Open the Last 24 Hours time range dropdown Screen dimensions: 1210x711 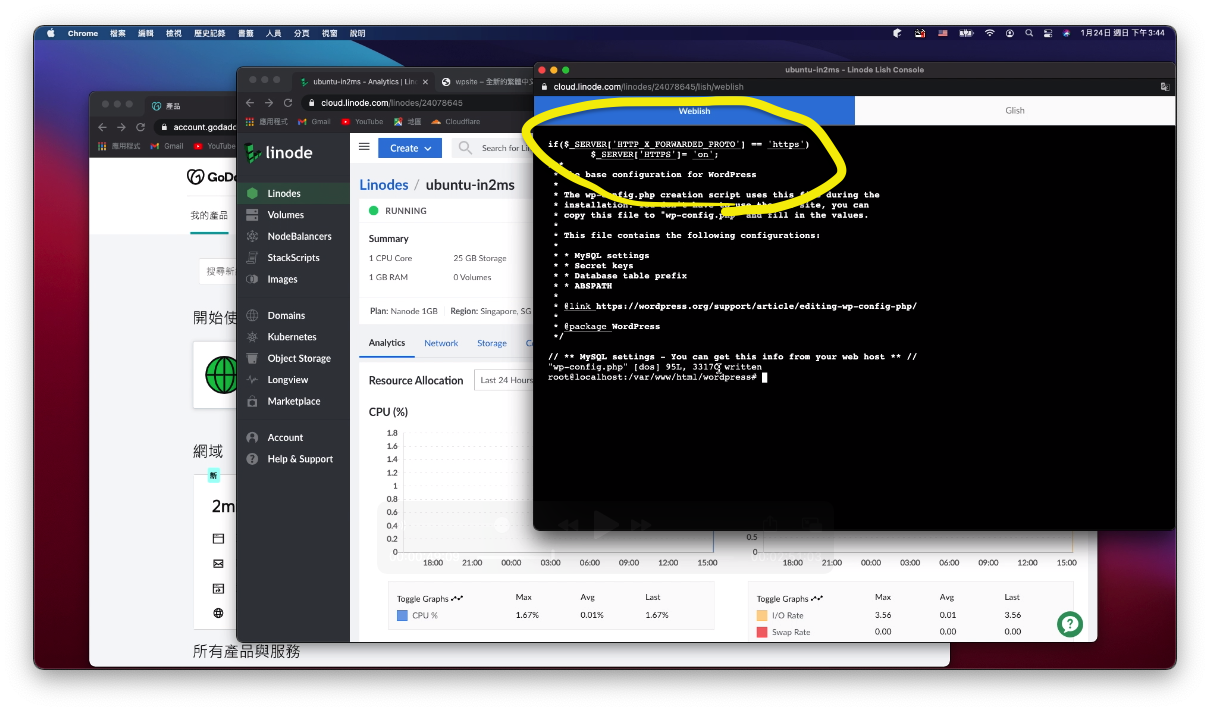505,380
